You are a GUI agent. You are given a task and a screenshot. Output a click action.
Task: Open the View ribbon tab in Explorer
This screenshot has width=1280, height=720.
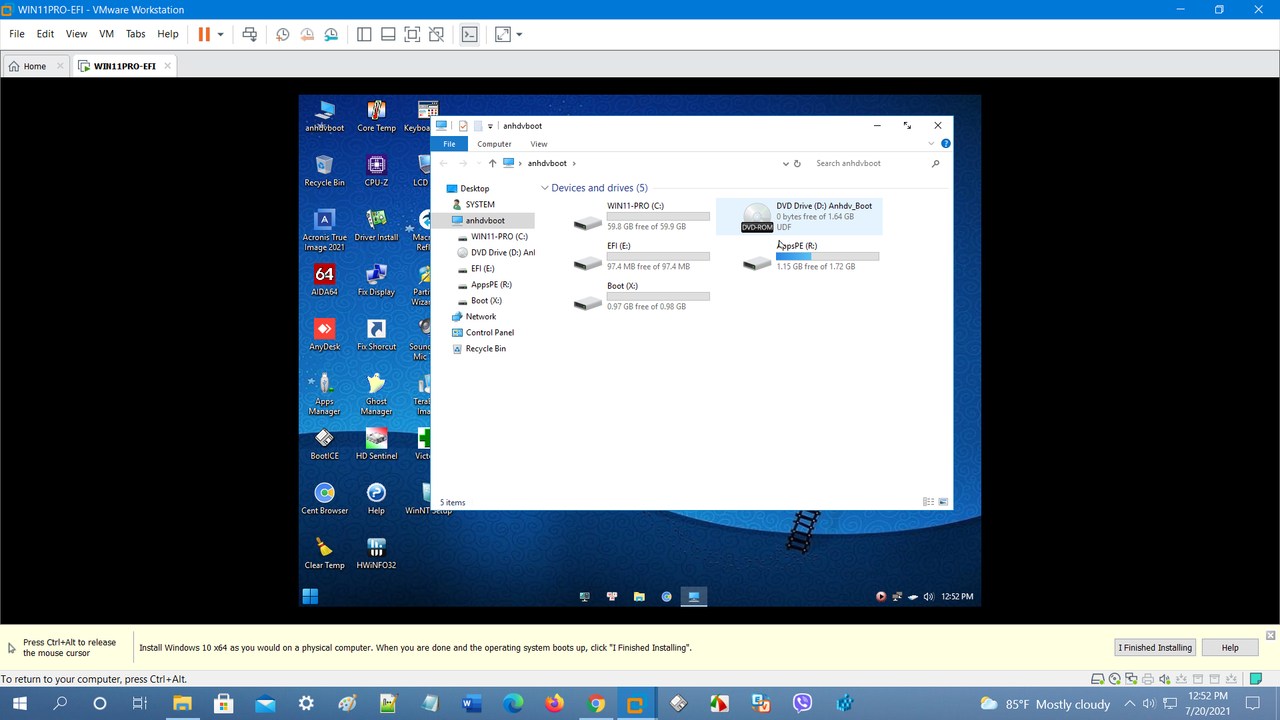coord(538,144)
